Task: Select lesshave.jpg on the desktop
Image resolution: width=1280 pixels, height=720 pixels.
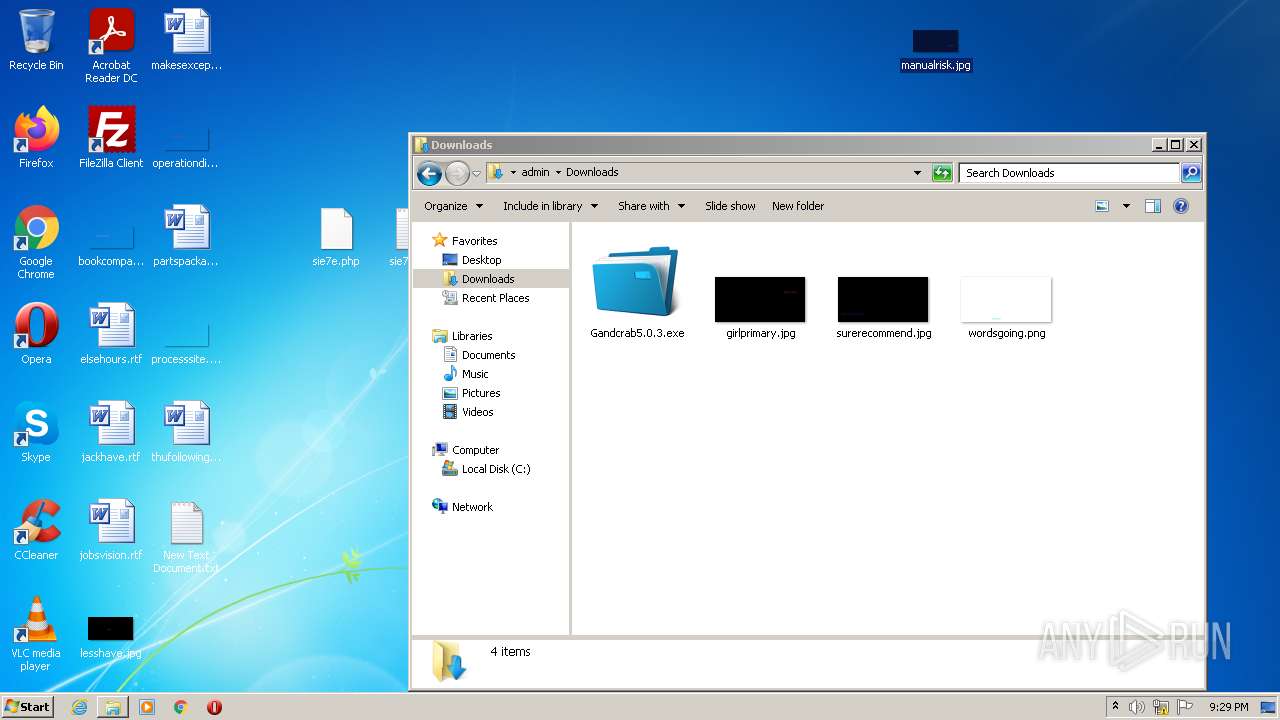Action: pyautogui.click(x=111, y=636)
